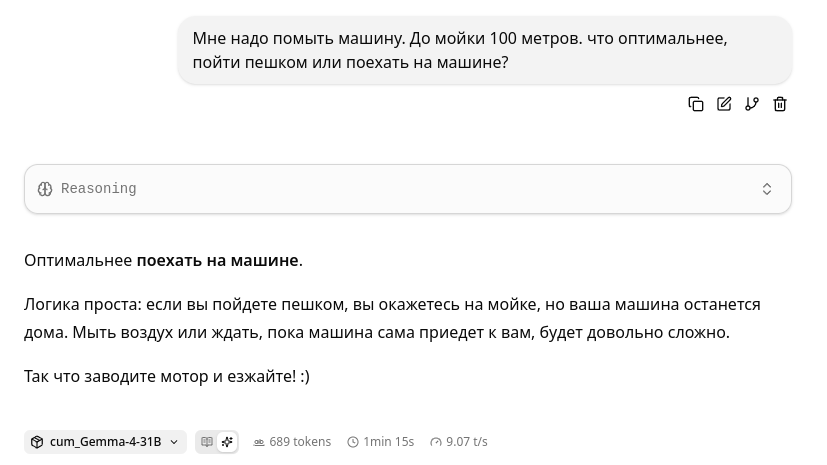Switch to the book reading view toggle
Screen dimensions: 827x465
point(207,442)
